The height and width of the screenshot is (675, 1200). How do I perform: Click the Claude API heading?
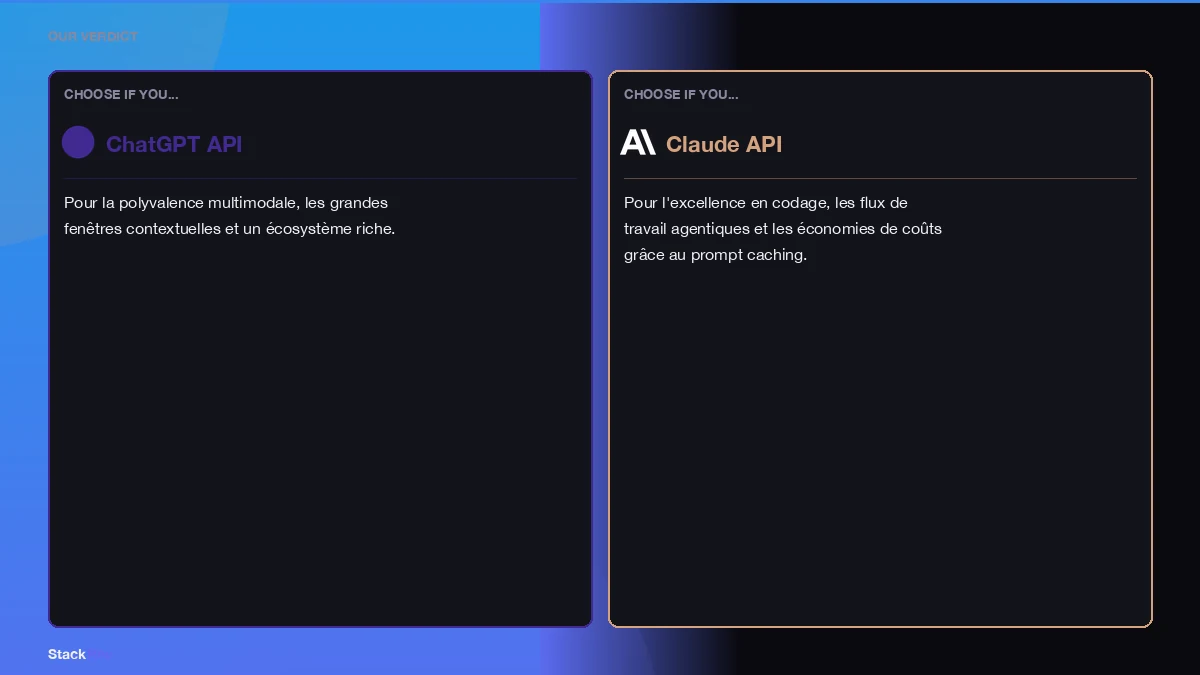pos(724,145)
